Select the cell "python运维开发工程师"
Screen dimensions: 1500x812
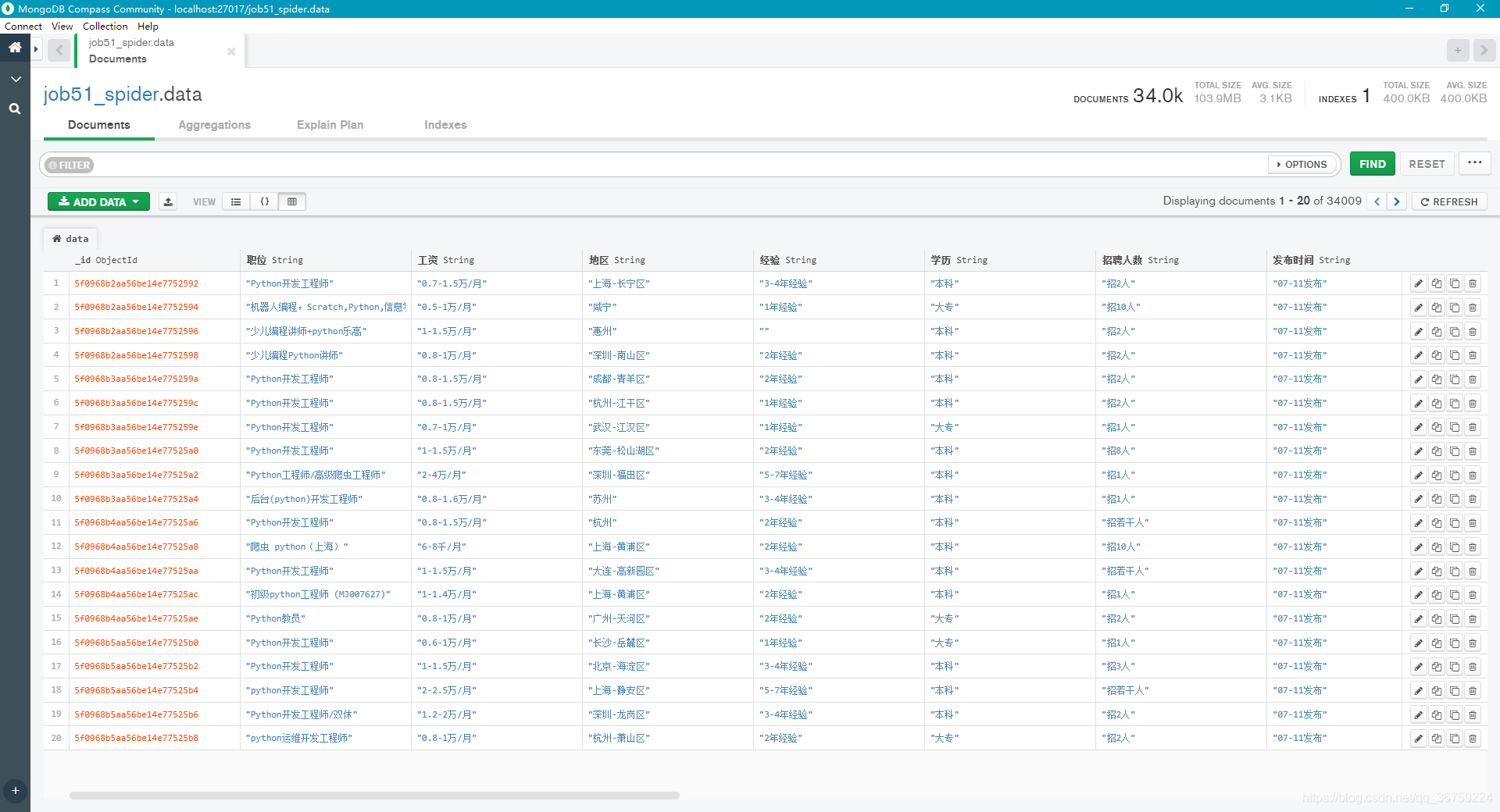point(299,738)
